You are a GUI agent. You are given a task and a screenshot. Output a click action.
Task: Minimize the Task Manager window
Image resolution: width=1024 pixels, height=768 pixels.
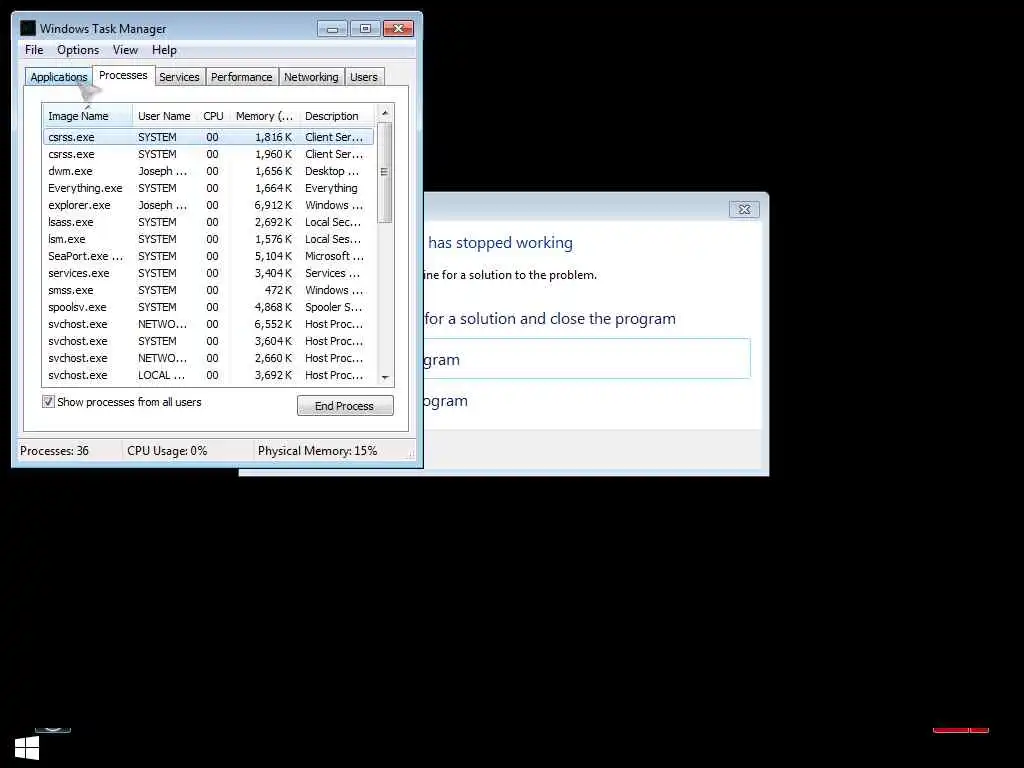coord(332,29)
